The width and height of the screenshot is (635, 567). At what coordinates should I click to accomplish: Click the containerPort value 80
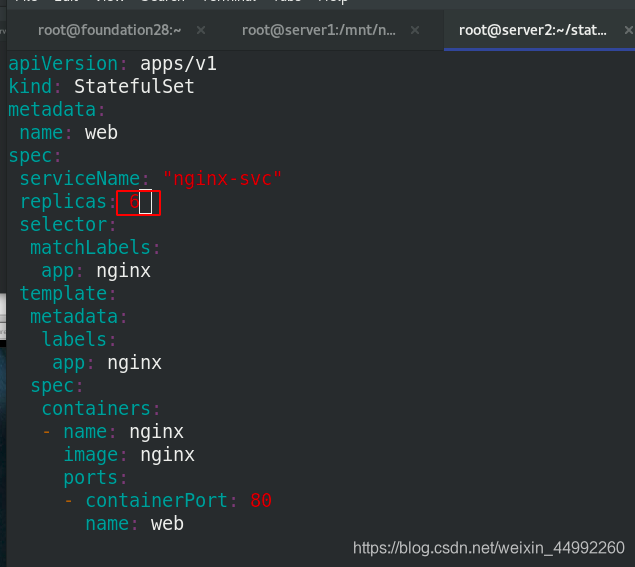coord(261,501)
